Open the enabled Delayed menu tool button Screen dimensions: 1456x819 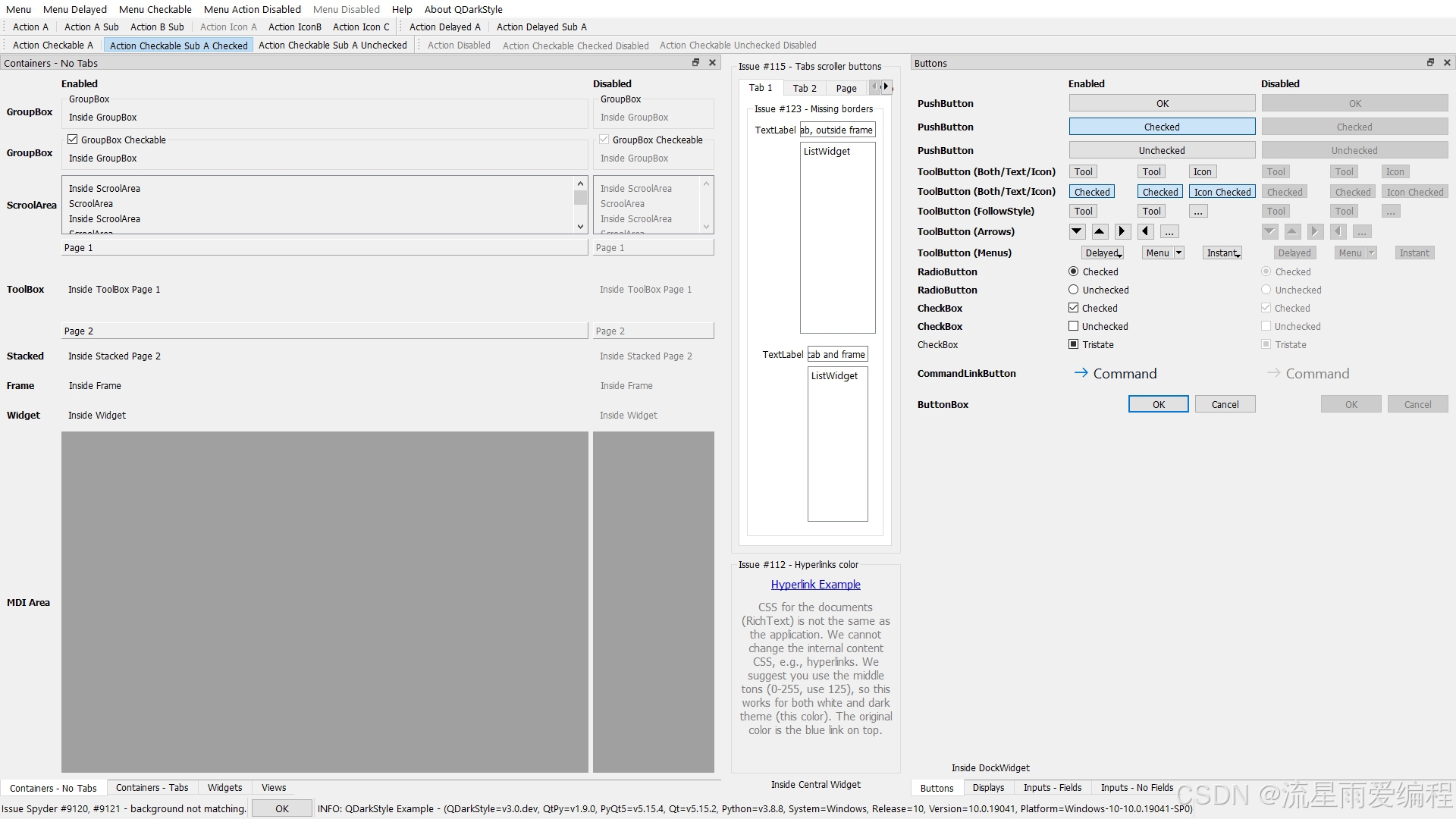click(1103, 253)
